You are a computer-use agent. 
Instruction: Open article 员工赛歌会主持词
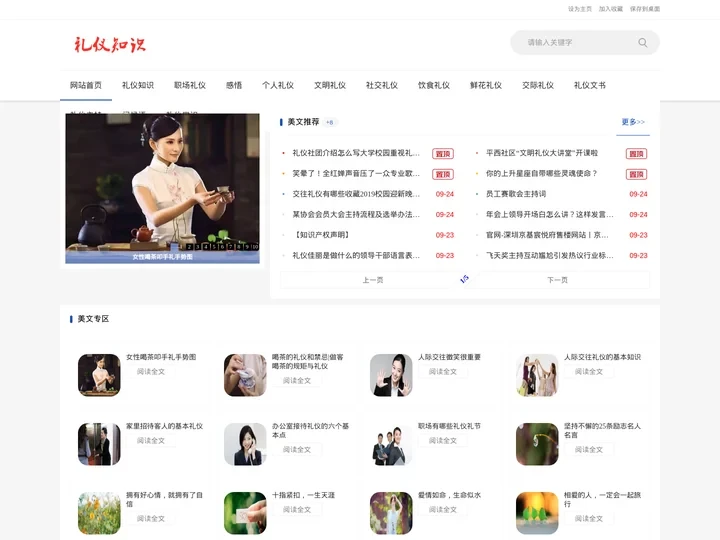(x=516, y=194)
